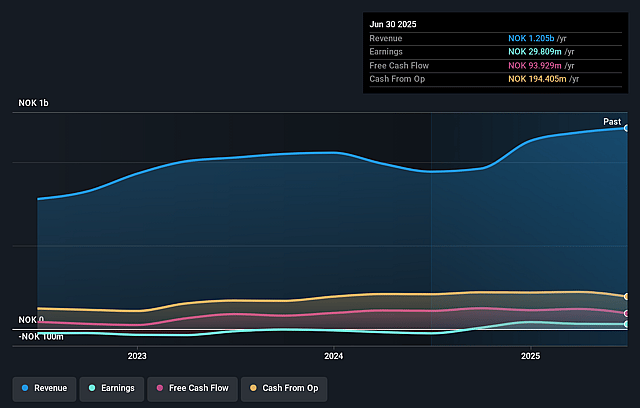Viewport: 640px width, 408px height.
Task: Click the yellow Cash From Op end-point marker
Action: pos(627,297)
